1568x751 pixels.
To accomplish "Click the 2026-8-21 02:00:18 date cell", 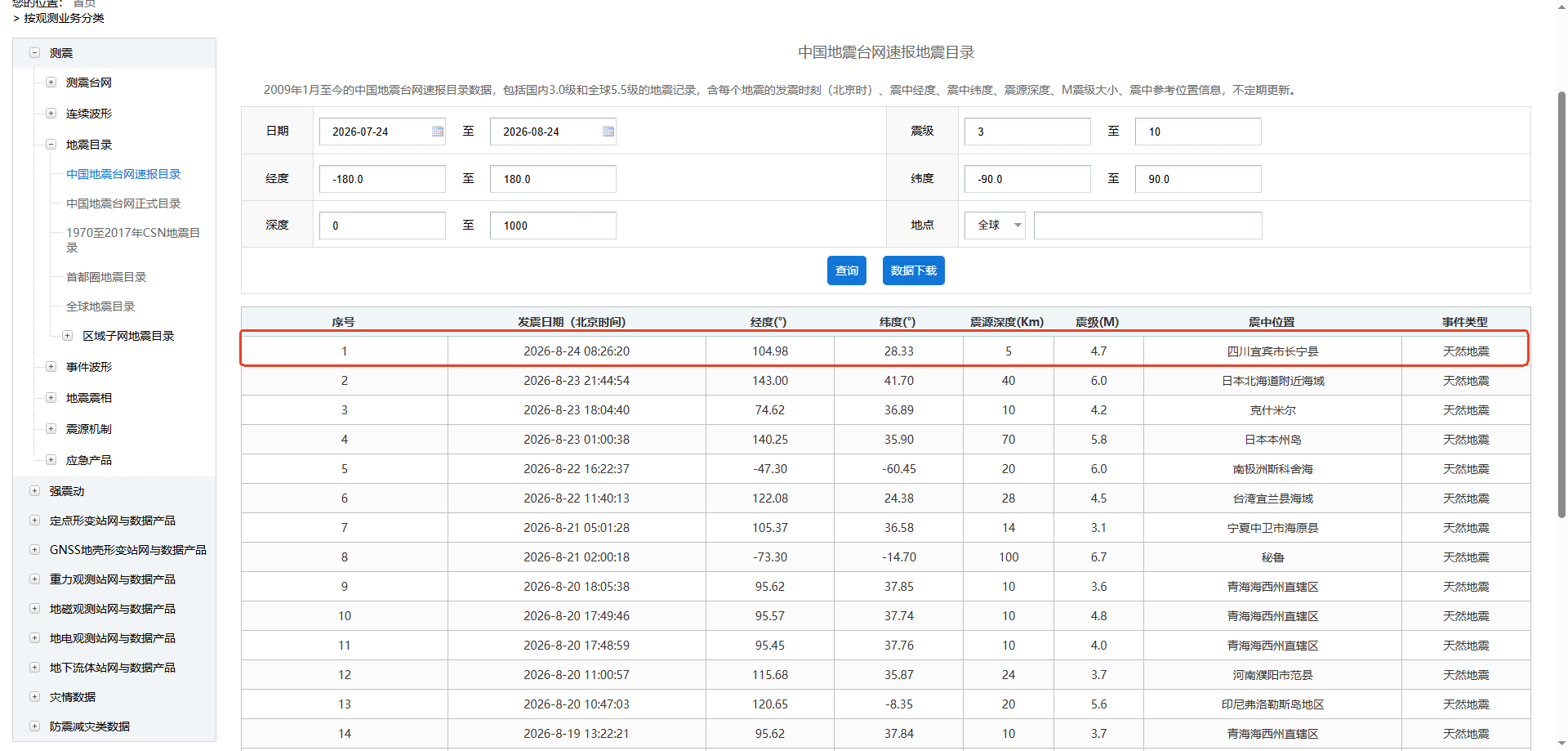I will tap(577, 557).
